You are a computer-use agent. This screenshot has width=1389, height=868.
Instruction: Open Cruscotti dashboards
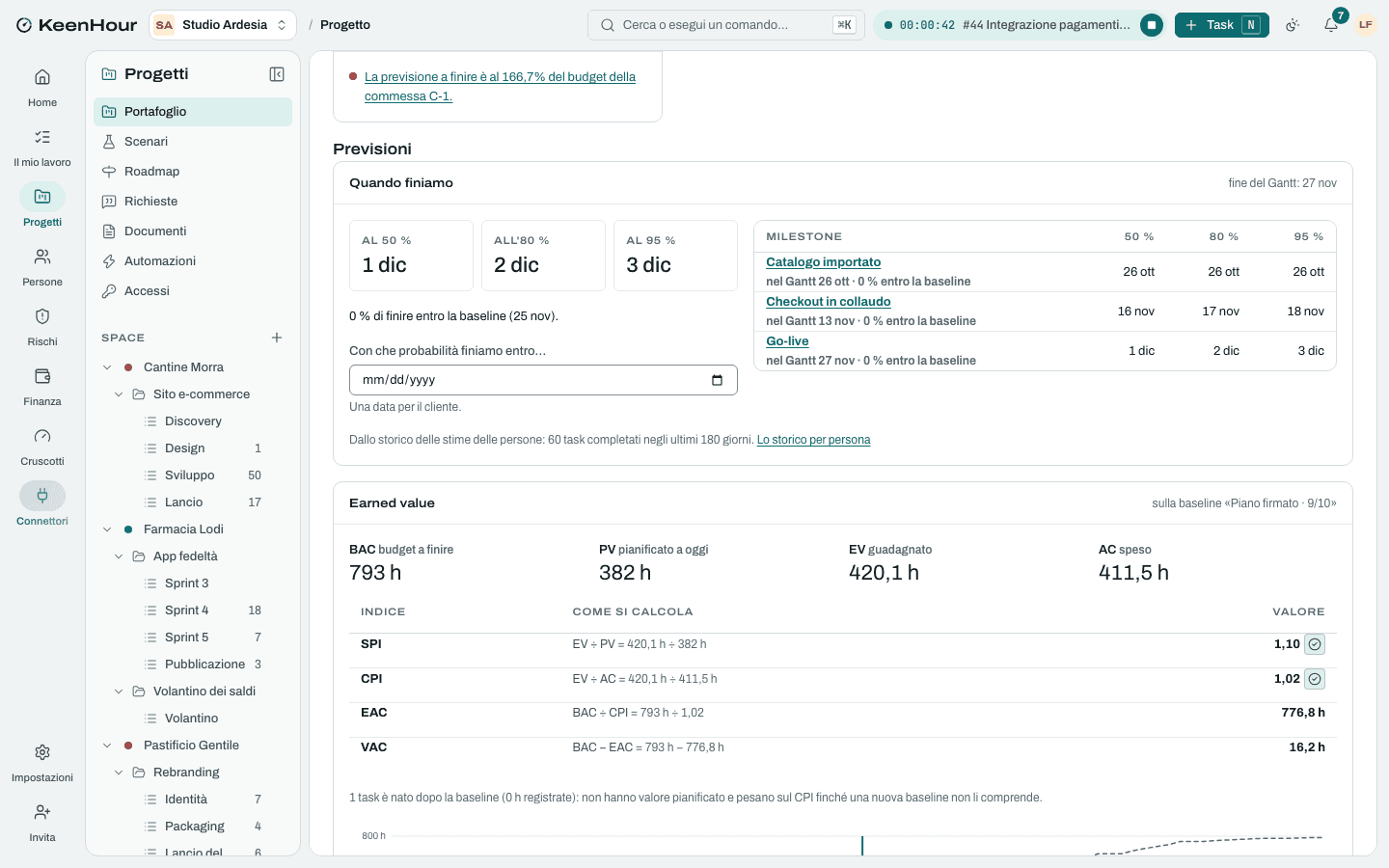coord(42,447)
